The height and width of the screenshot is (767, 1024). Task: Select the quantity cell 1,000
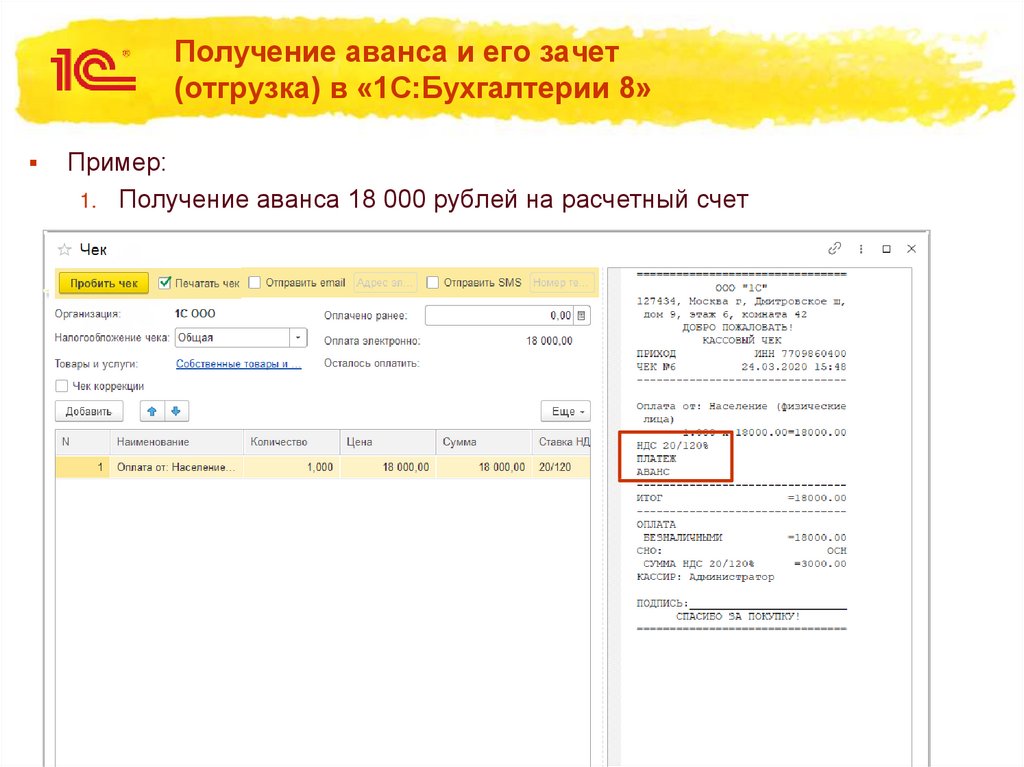click(x=291, y=467)
